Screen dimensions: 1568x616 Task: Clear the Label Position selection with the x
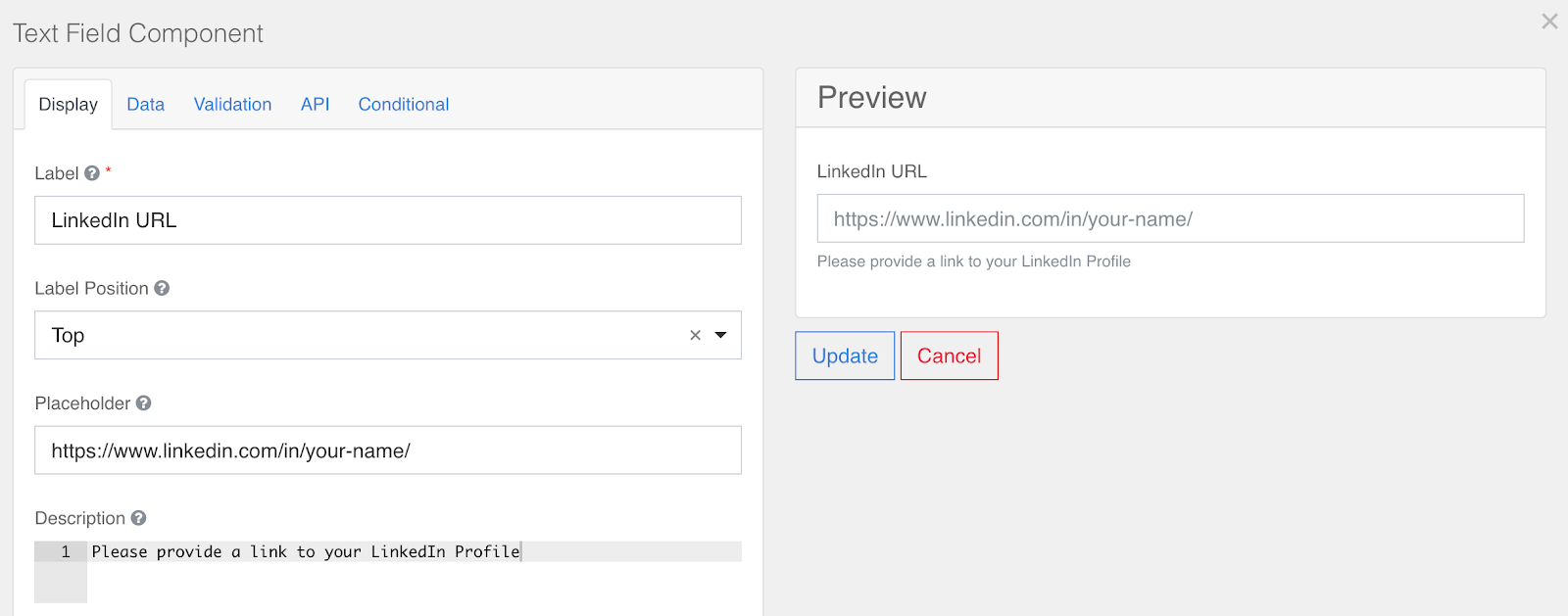[695, 335]
